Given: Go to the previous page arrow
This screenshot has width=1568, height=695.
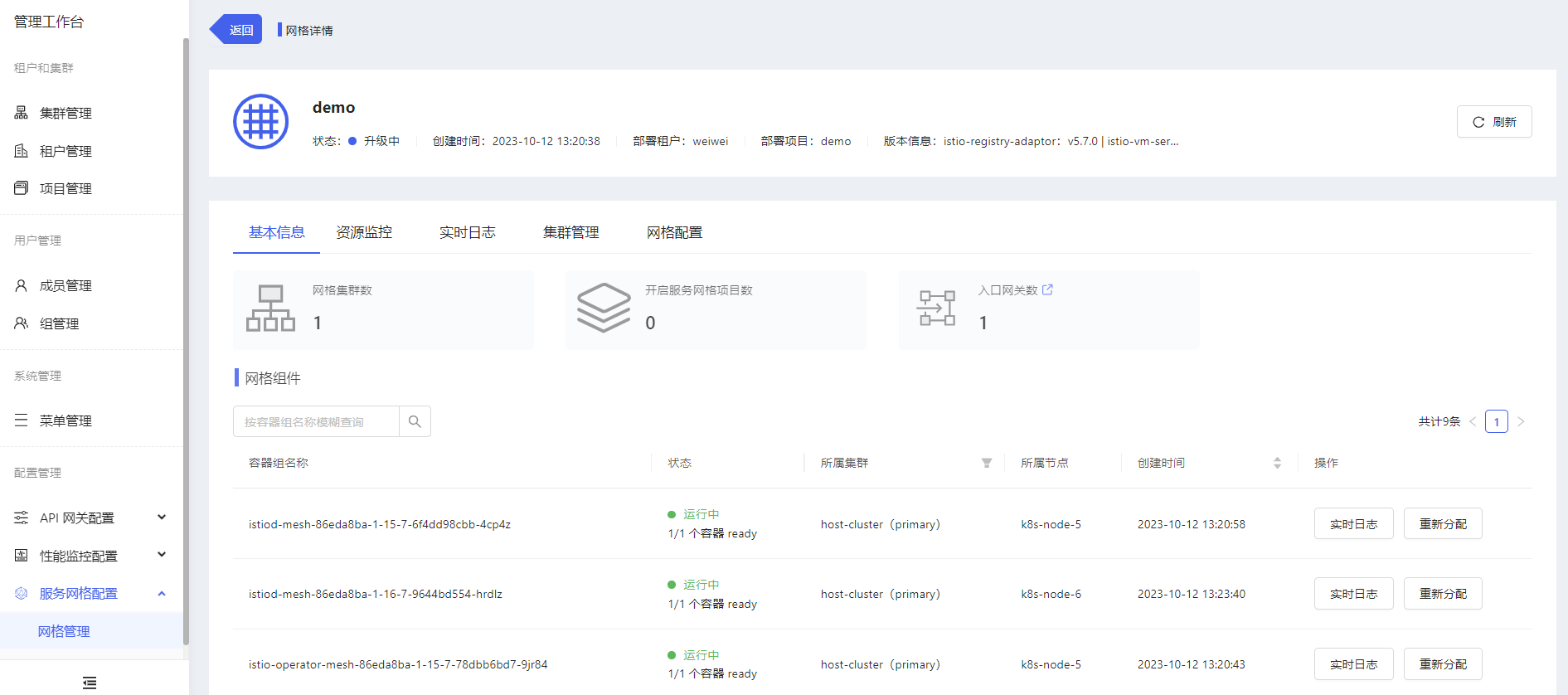Looking at the screenshot, I should [1473, 421].
